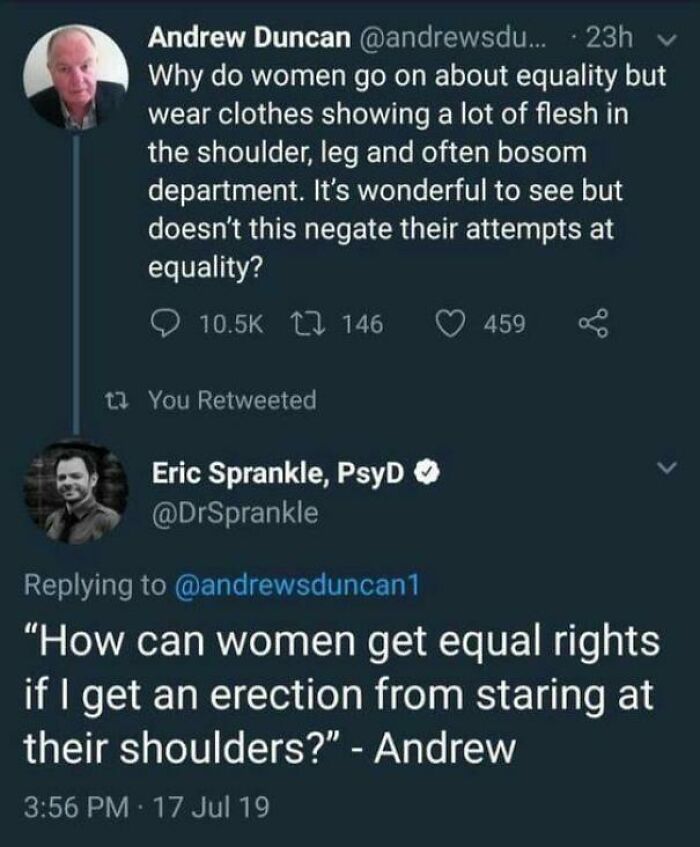Like Andrew Duncan's tweet with heart icon
The image size is (700, 847).
pyautogui.click(x=449, y=324)
